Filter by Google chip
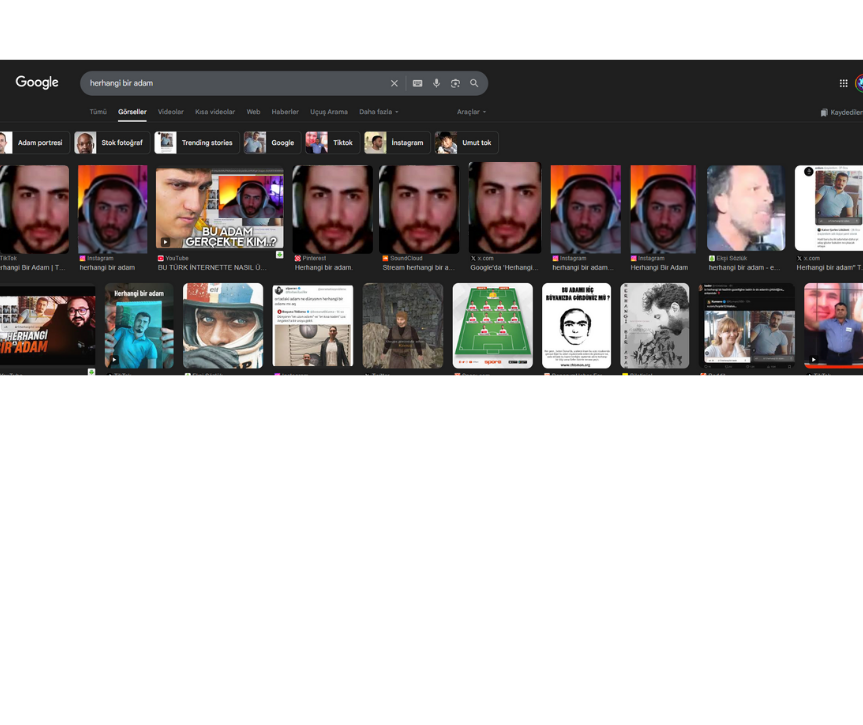863x725 pixels. point(272,143)
